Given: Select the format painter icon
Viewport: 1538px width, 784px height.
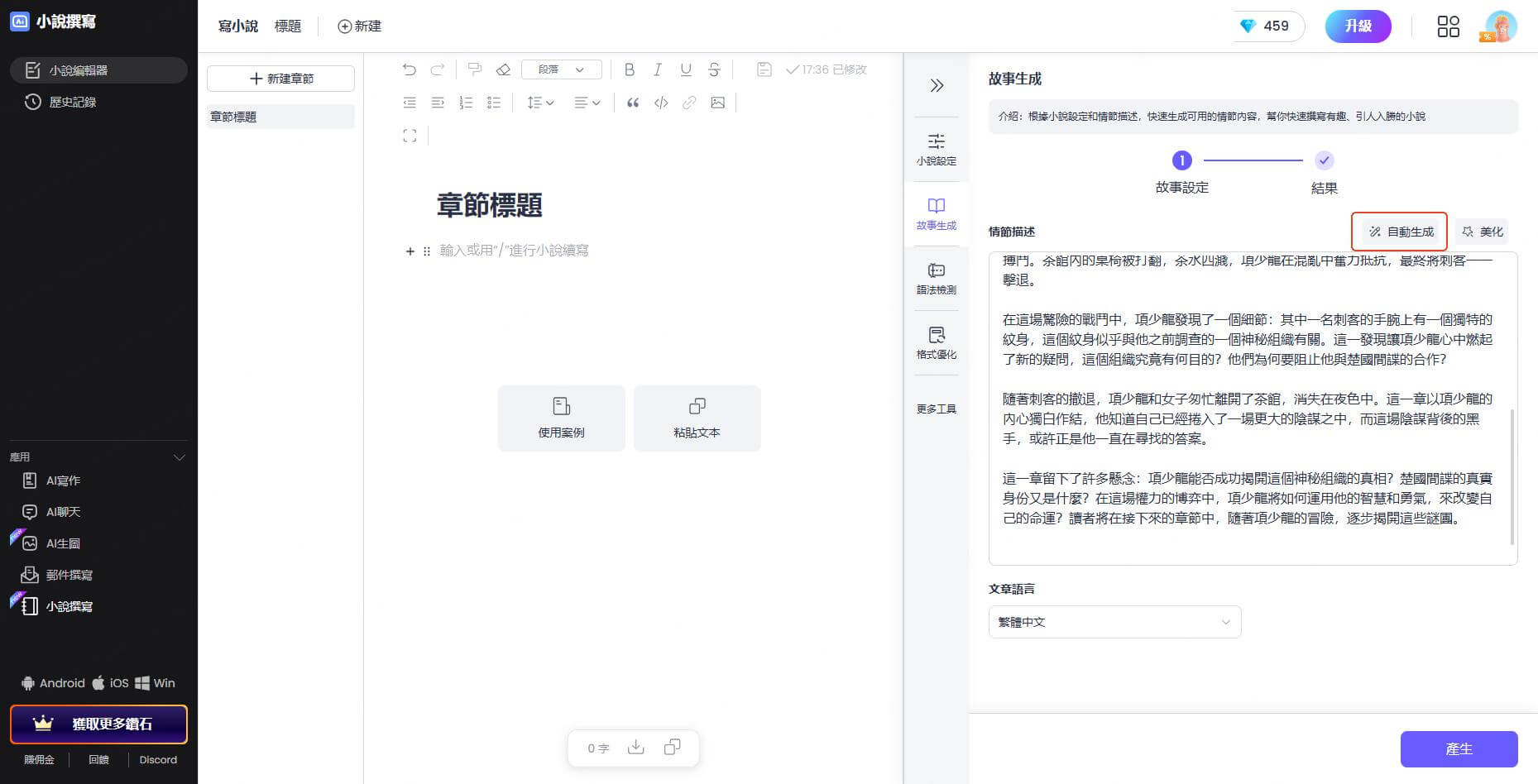Looking at the screenshot, I should [474, 69].
